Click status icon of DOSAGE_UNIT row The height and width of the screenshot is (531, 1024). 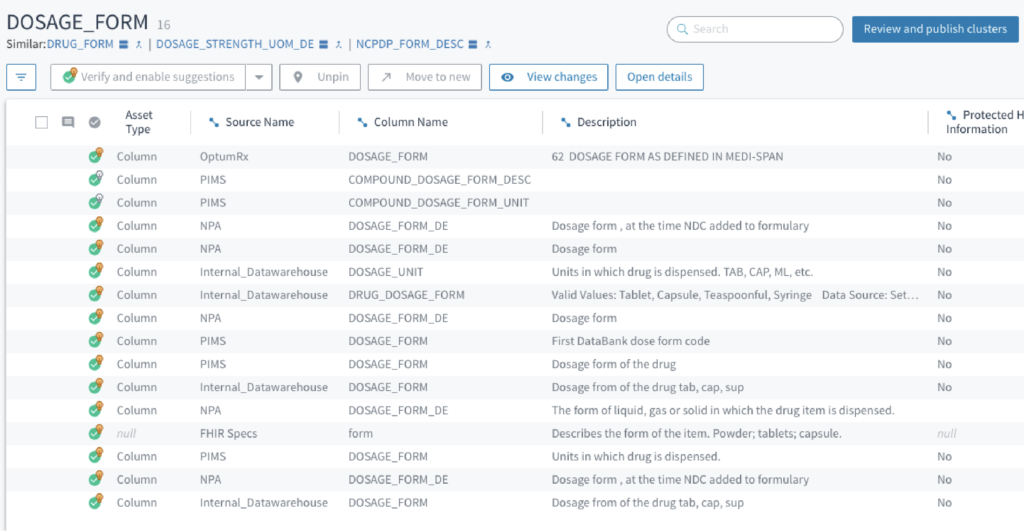point(96,271)
